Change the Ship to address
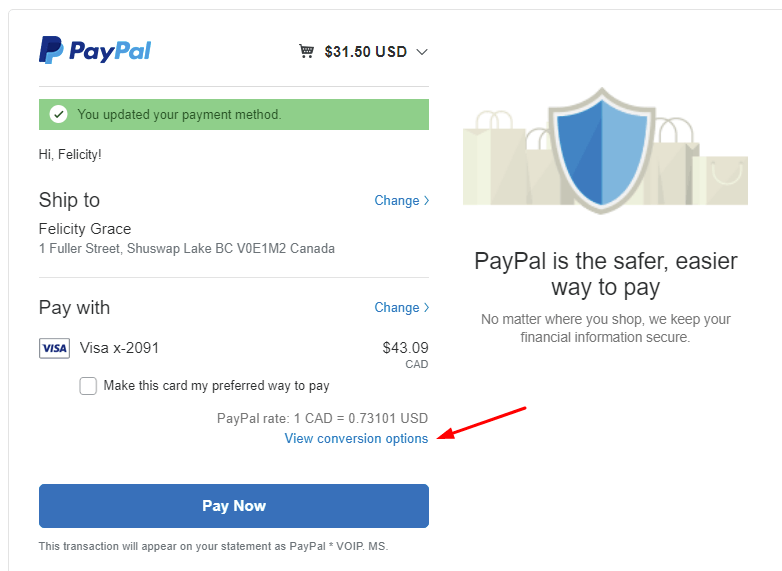The width and height of the screenshot is (782, 571). (x=401, y=200)
